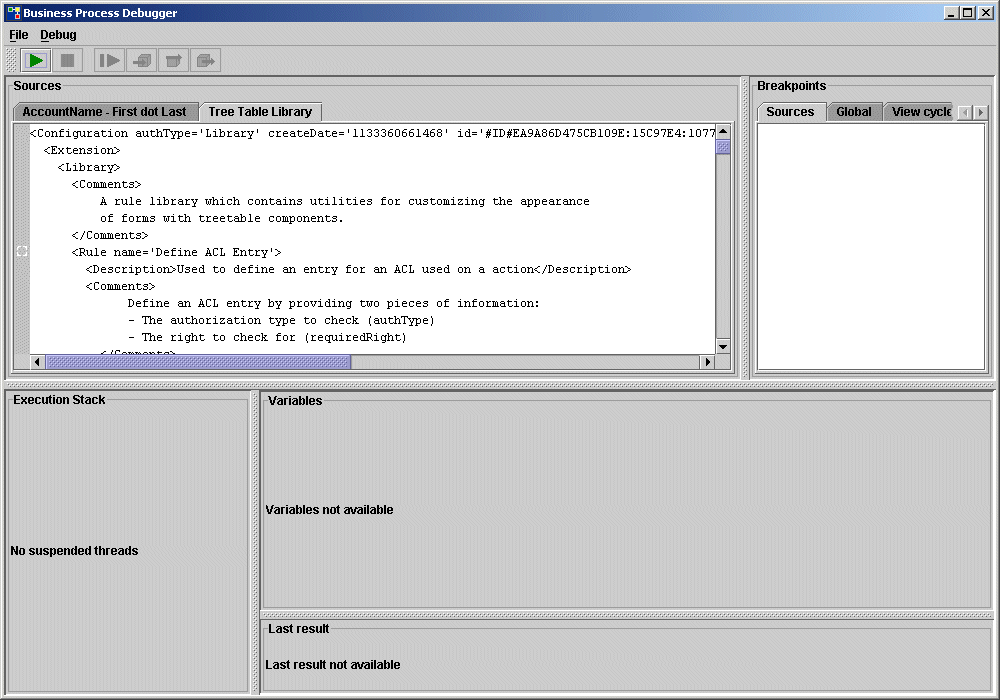Click the vertical scrollbar thumb in Sources
Image resolution: width=1000 pixels, height=700 pixels.
click(723, 147)
